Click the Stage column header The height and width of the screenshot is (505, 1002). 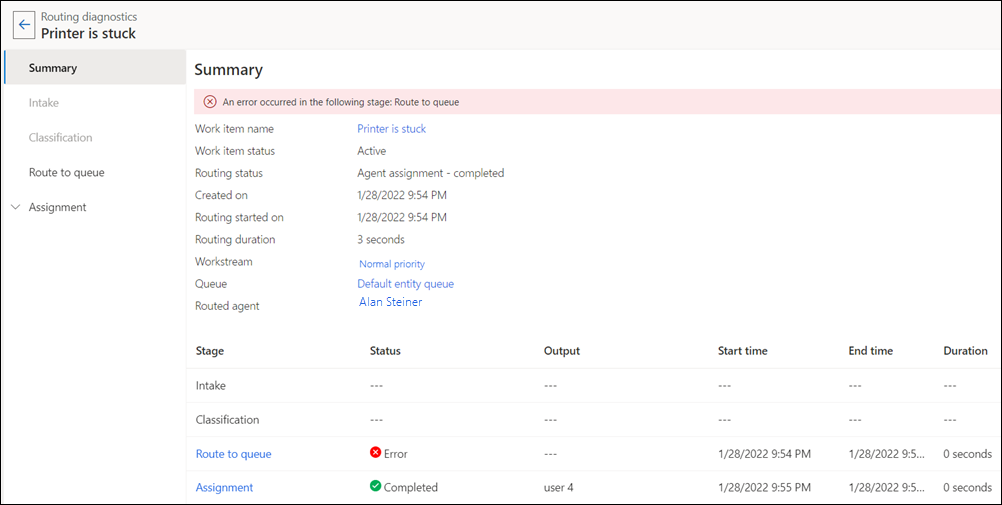(x=210, y=351)
